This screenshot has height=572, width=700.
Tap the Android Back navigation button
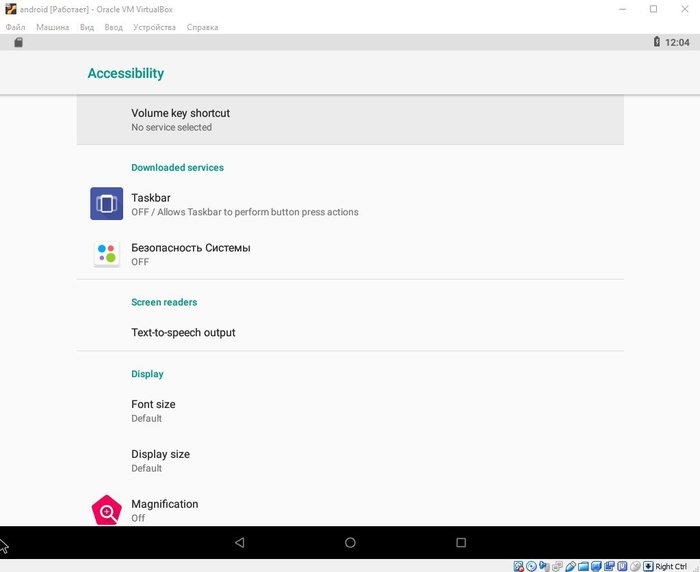tap(239, 542)
